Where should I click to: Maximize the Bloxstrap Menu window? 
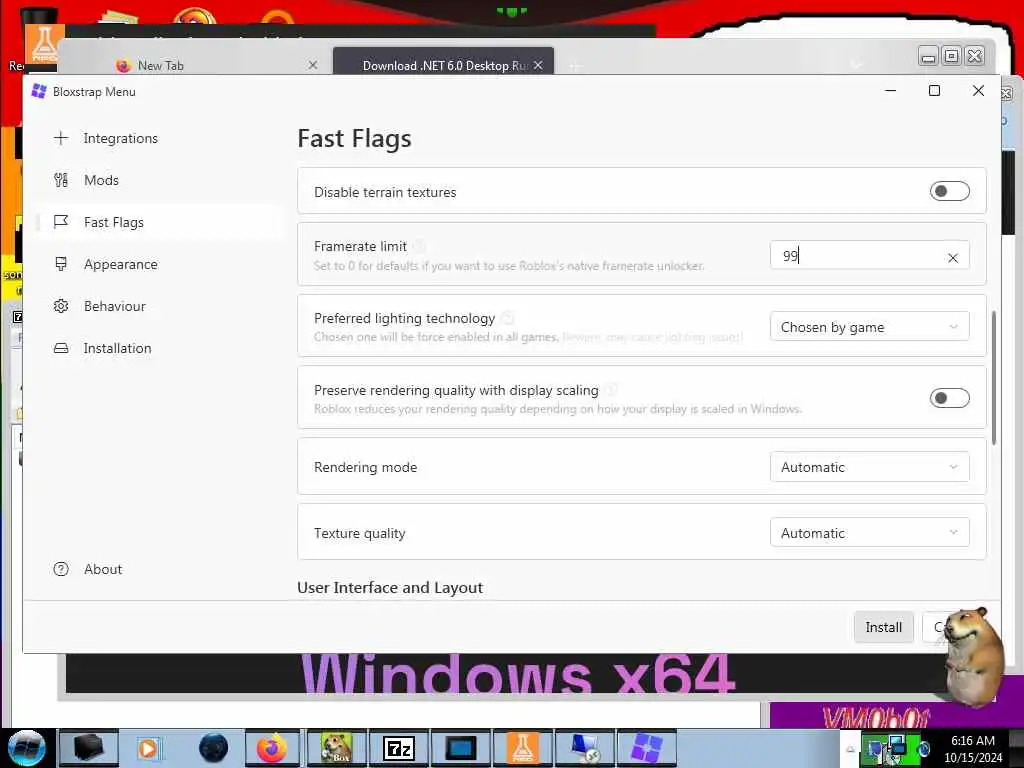pos(935,91)
